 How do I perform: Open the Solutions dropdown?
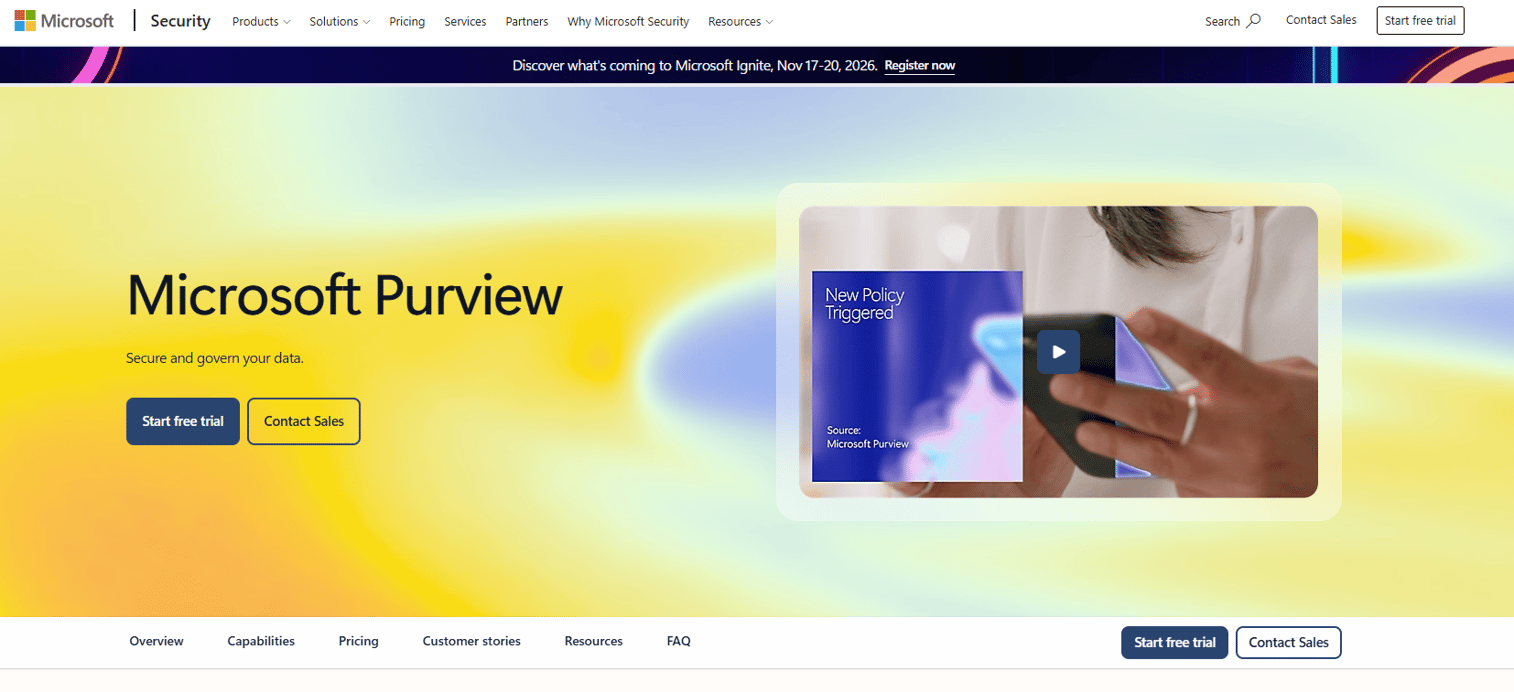click(339, 21)
